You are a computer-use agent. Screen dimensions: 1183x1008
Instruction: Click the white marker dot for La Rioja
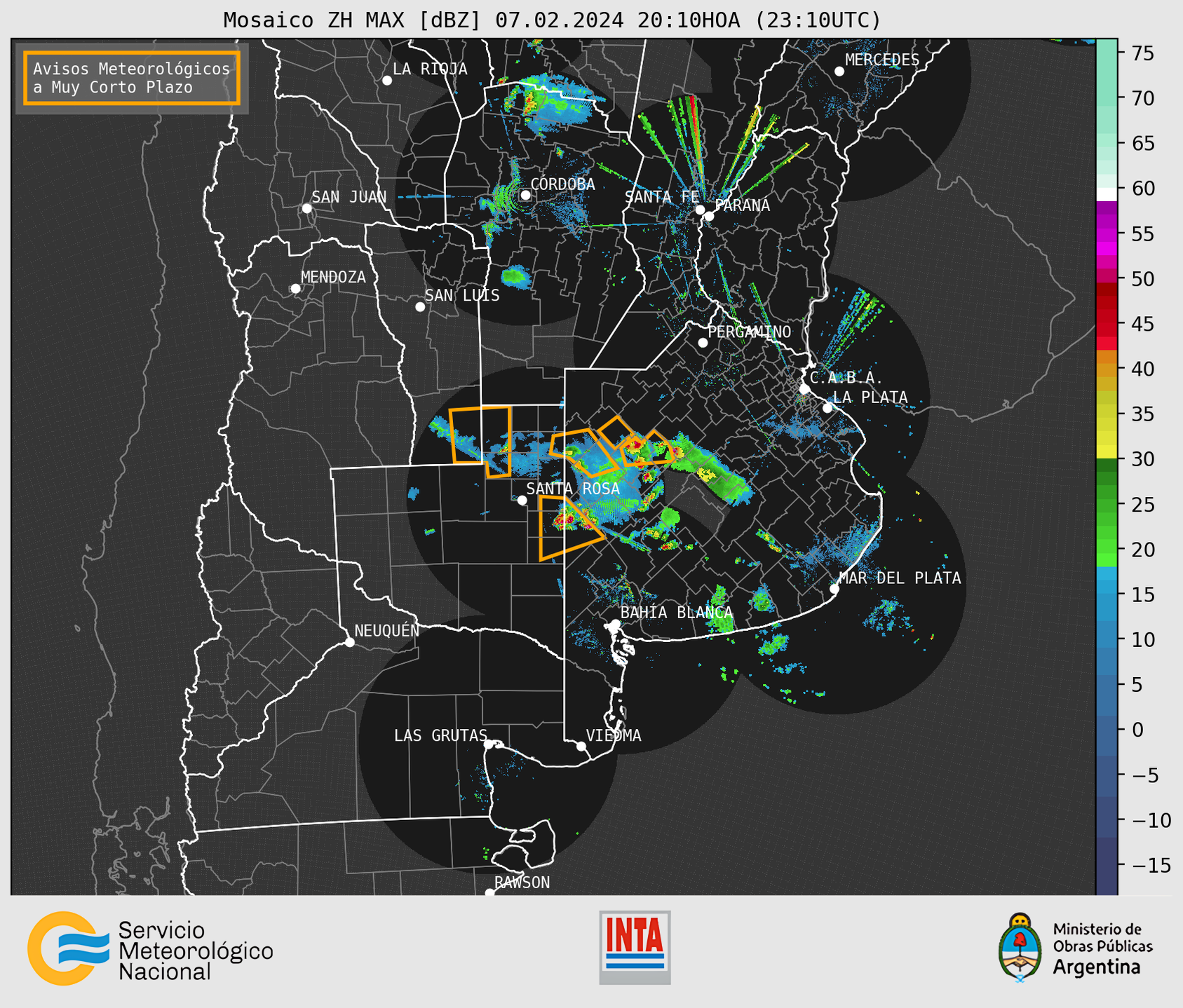[x=386, y=81]
